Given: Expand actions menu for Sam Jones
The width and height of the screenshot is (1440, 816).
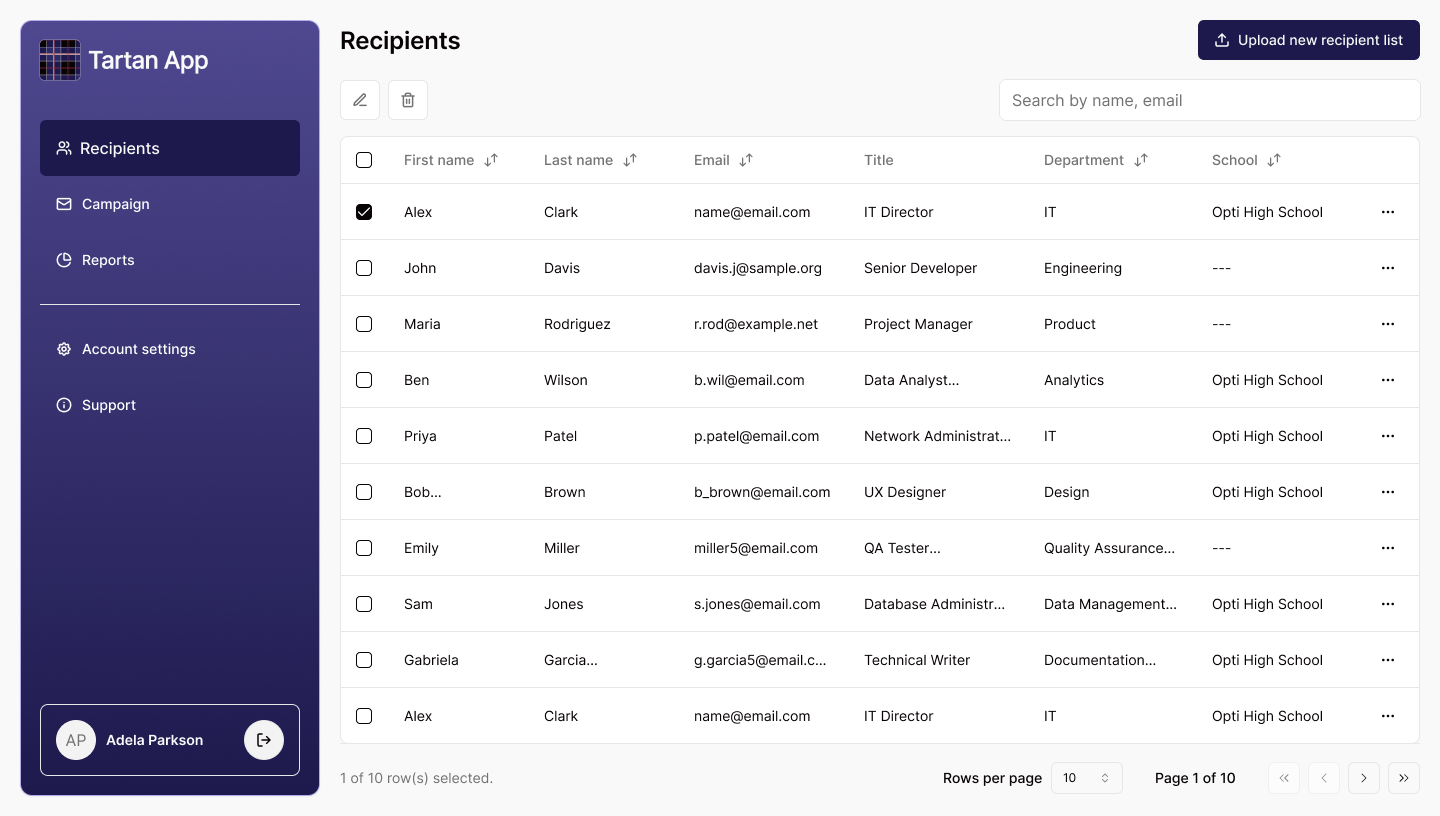Looking at the screenshot, I should [x=1387, y=604].
